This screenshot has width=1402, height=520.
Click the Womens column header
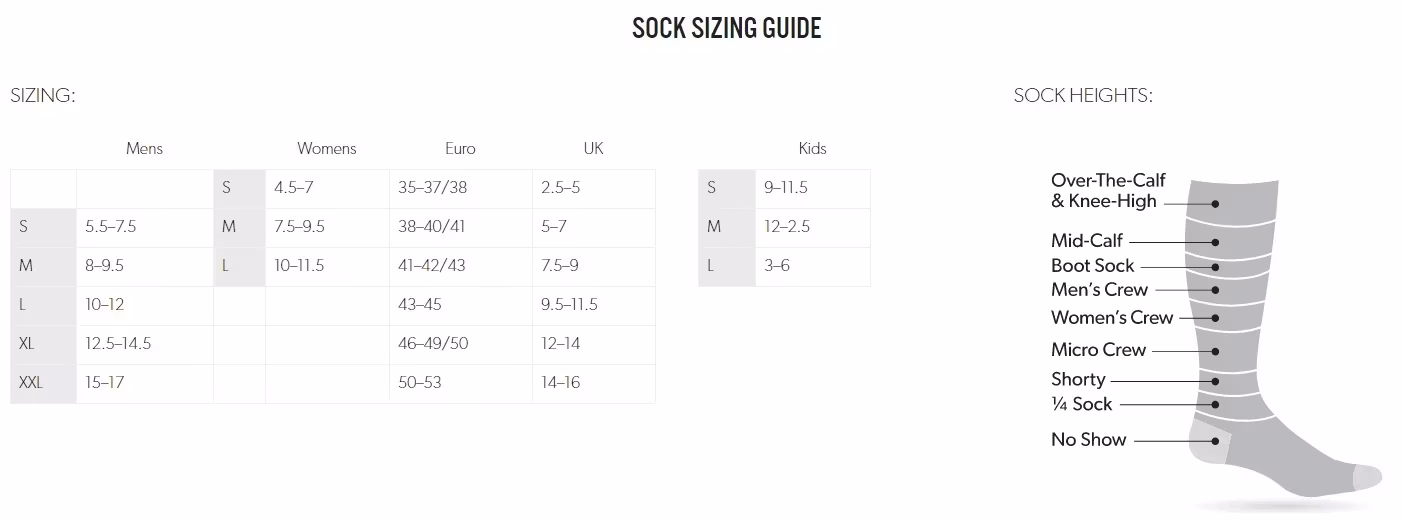(x=326, y=149)
